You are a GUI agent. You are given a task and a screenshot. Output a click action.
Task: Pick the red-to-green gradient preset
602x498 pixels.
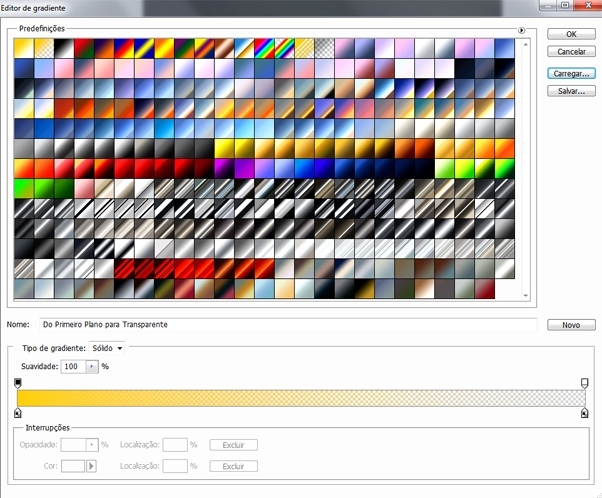coord(84,48)
